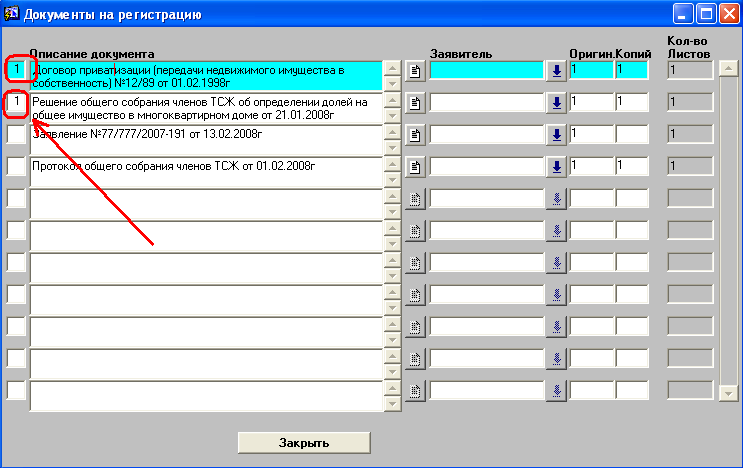Screen dimensions: 743x468
Task: Click Кол-во Листов field in Решение общего собрания row
Action: [x=690, y=102]
